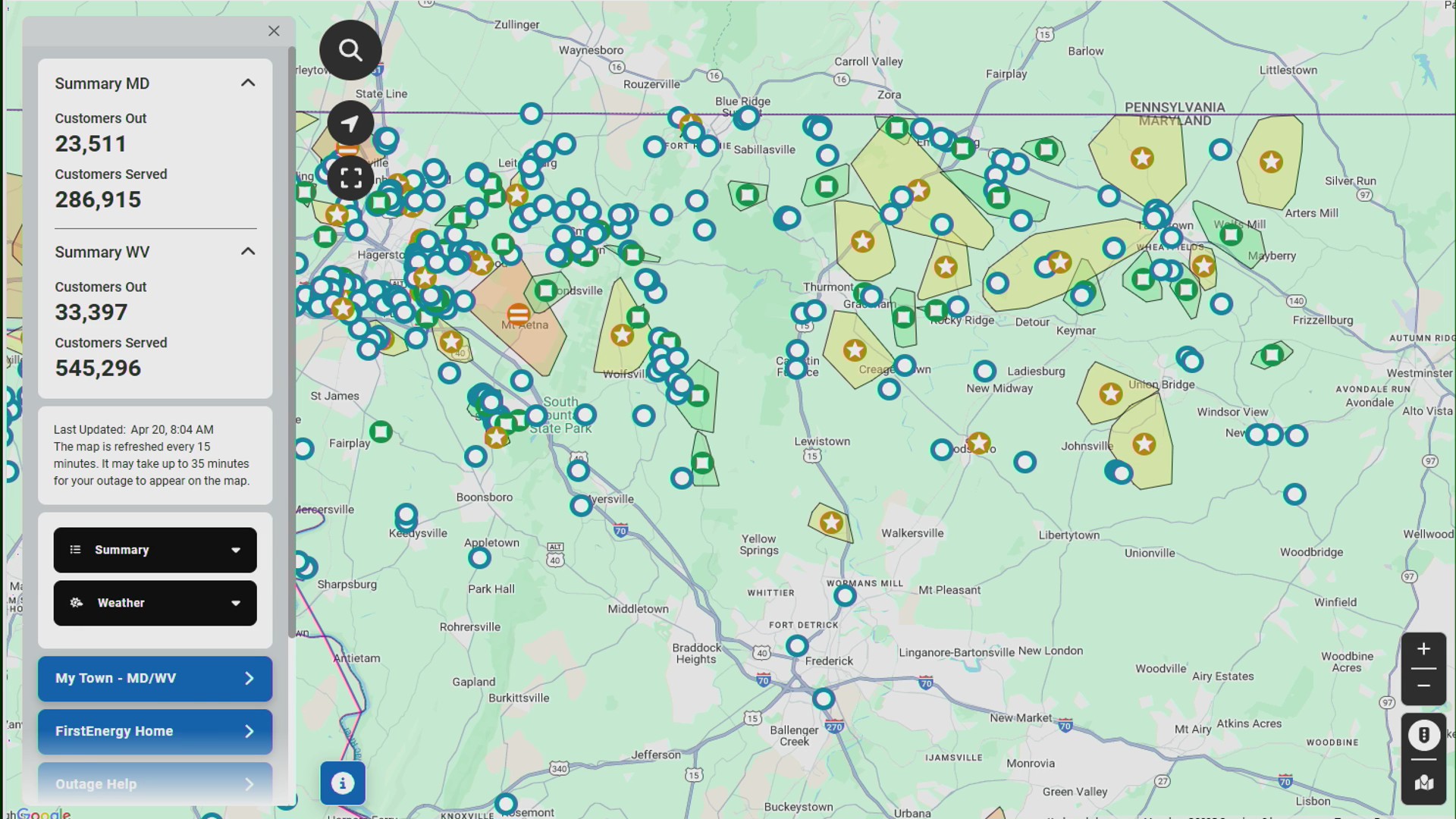Open the Outage Help link
1456x819 pixels.
(155, 783)
